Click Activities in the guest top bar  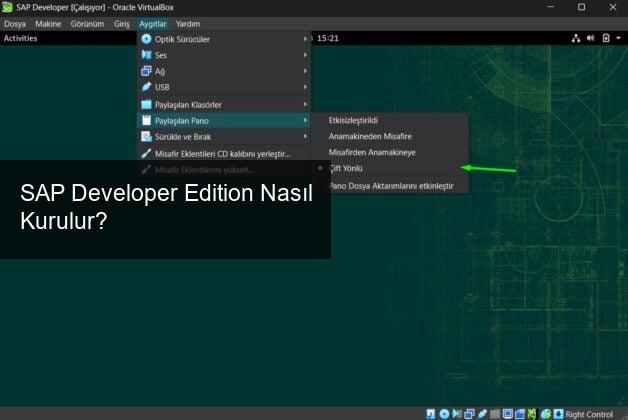tap(21, 39)
